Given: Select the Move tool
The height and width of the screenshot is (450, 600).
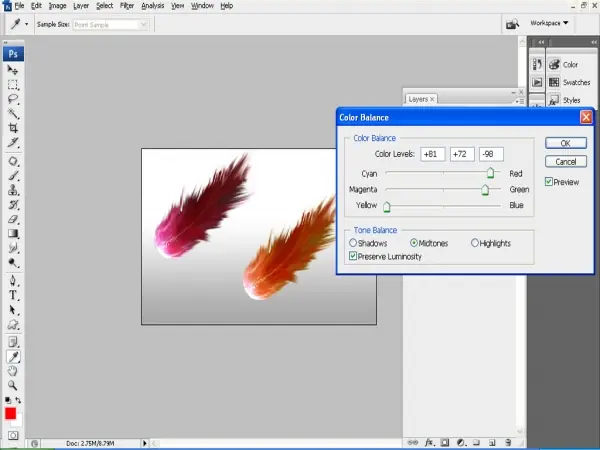Looking at the screenshot, I should tap(13, 70).
